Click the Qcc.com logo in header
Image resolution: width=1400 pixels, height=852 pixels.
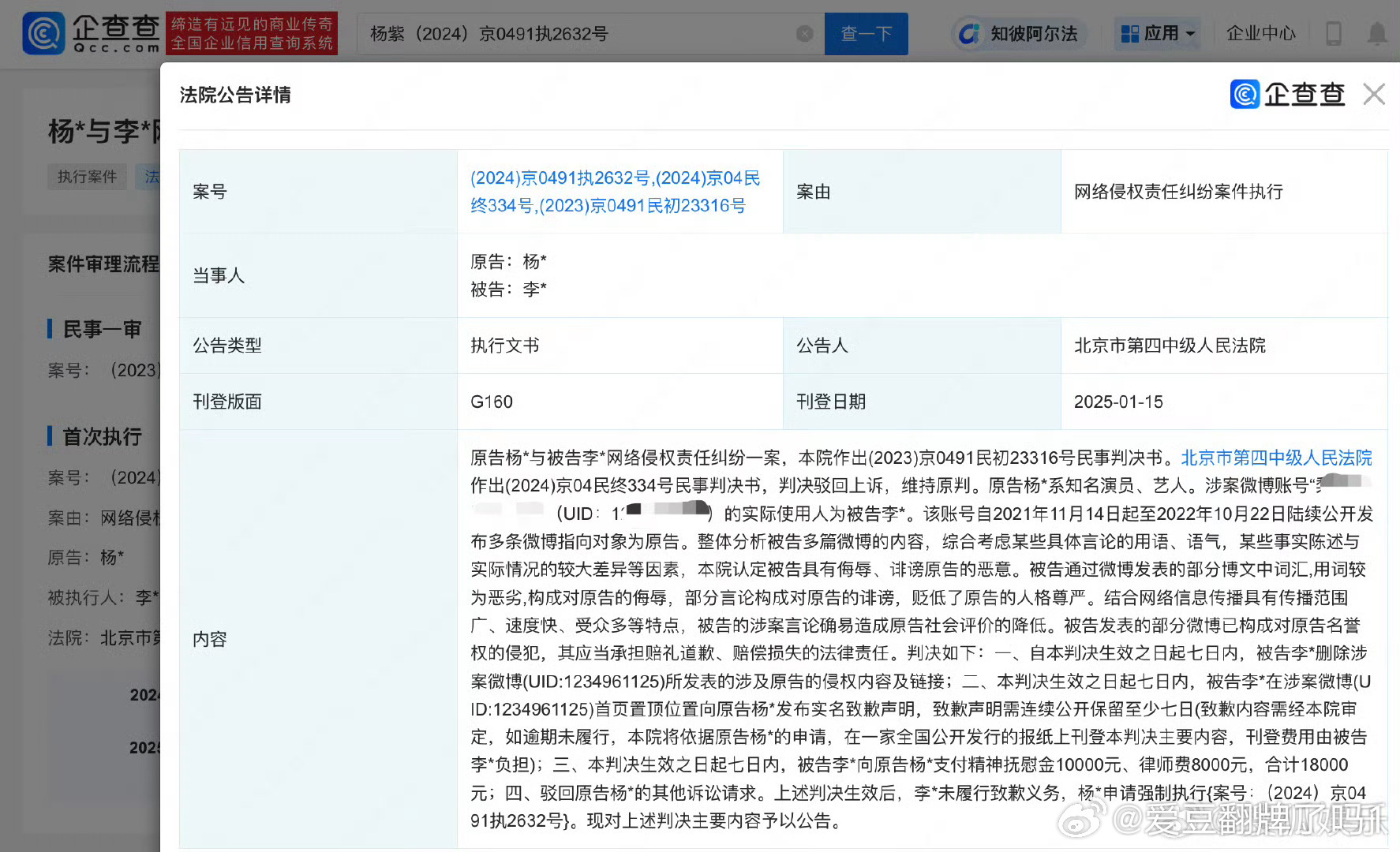[x=91, y=33]
